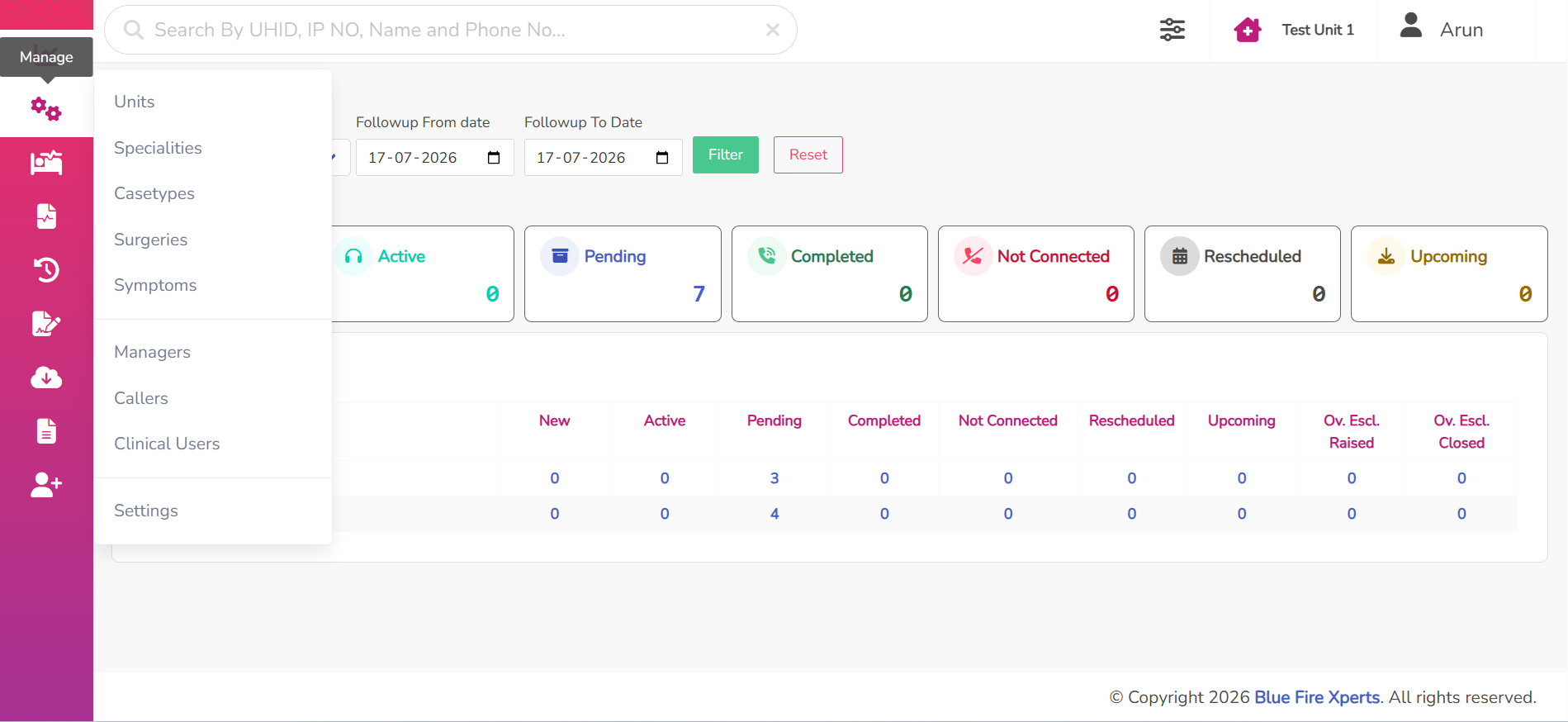Open the cloud download sidebar icon

tap(46, 378)
